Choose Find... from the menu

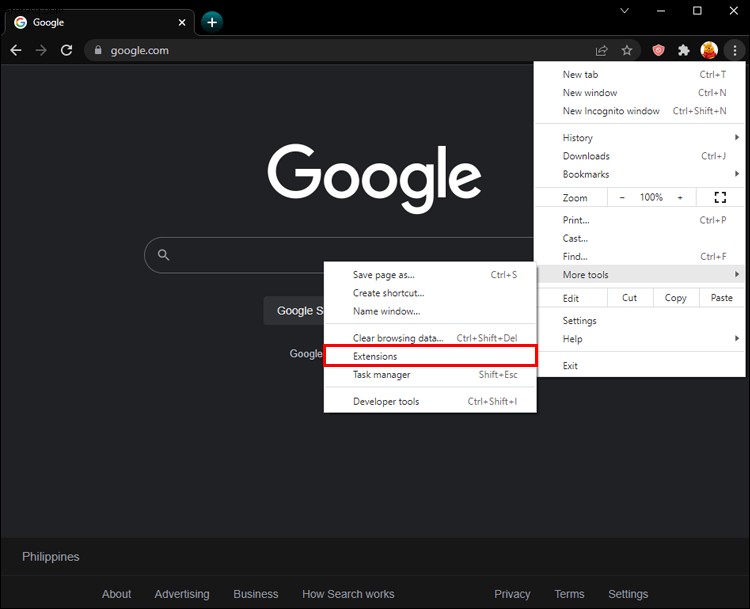pyautogui.click(x=640, y=256)
